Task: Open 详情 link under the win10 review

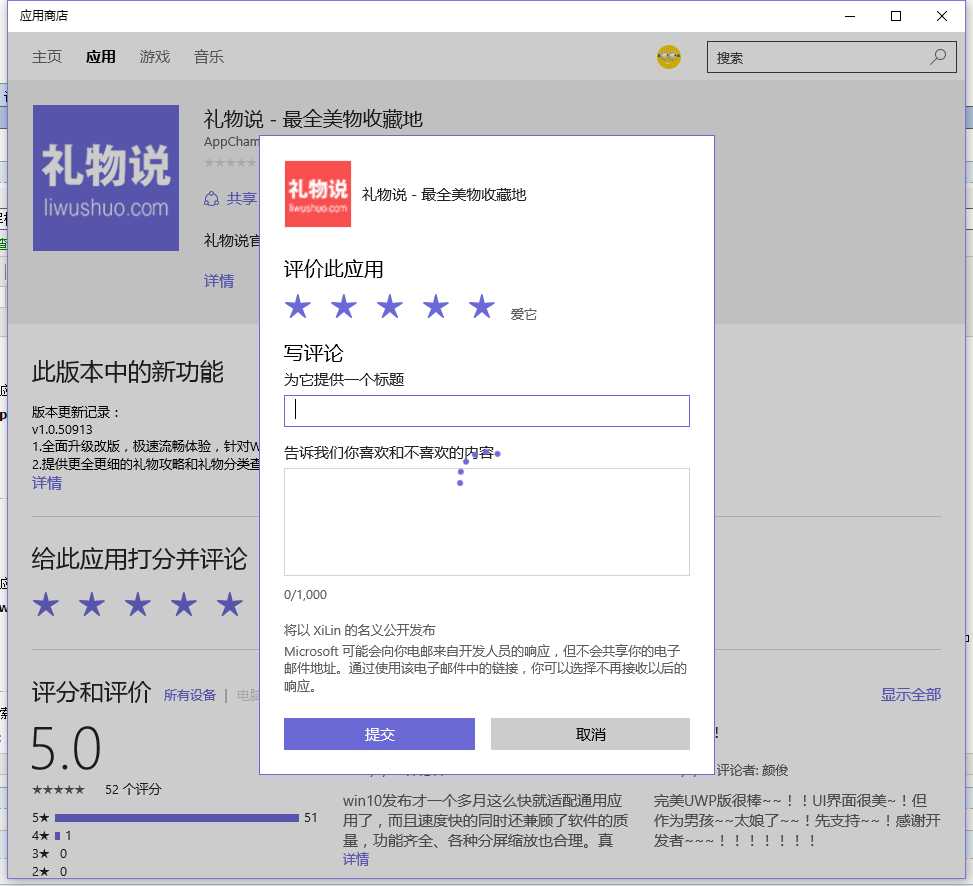Action: pos(356,859)
